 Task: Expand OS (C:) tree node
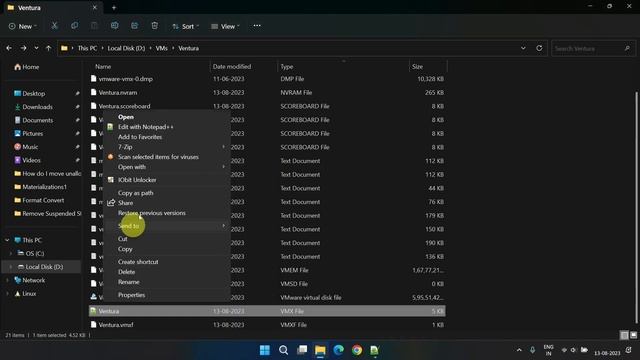pyautogui.click(x=11, y=253)
